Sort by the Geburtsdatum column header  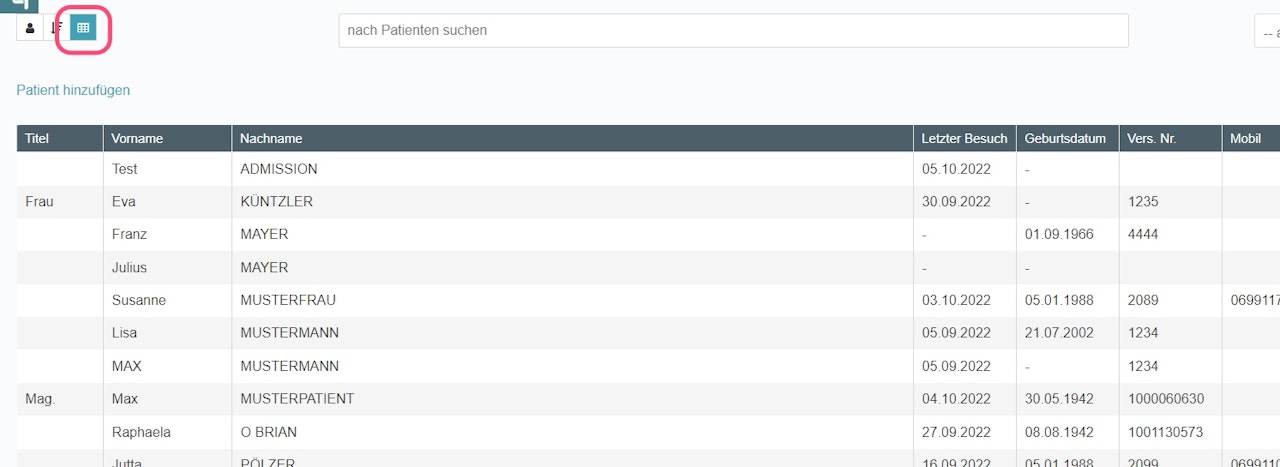point(1063,139)
